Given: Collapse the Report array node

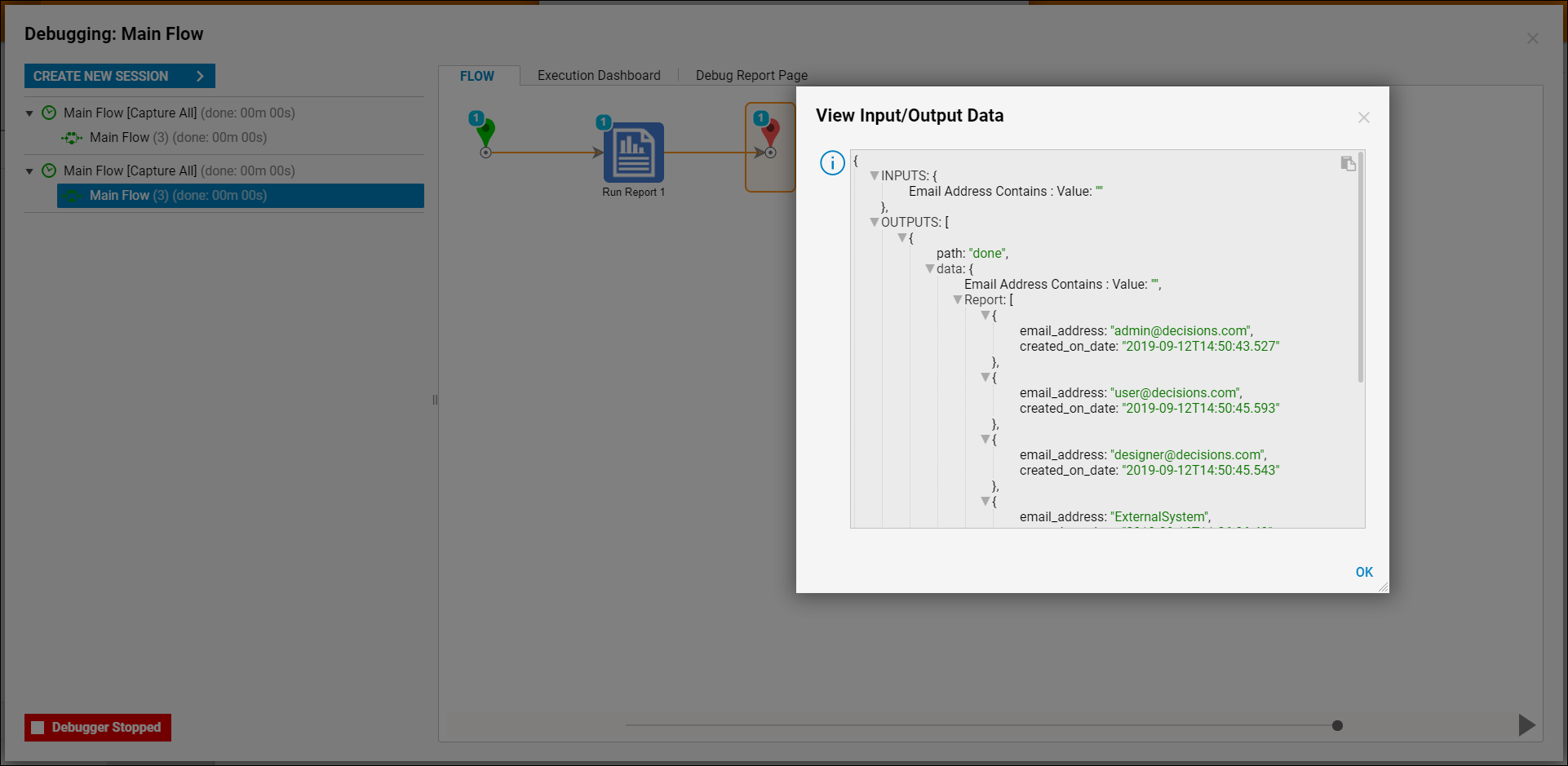Looking at the screenshot, I should [958, 299].
